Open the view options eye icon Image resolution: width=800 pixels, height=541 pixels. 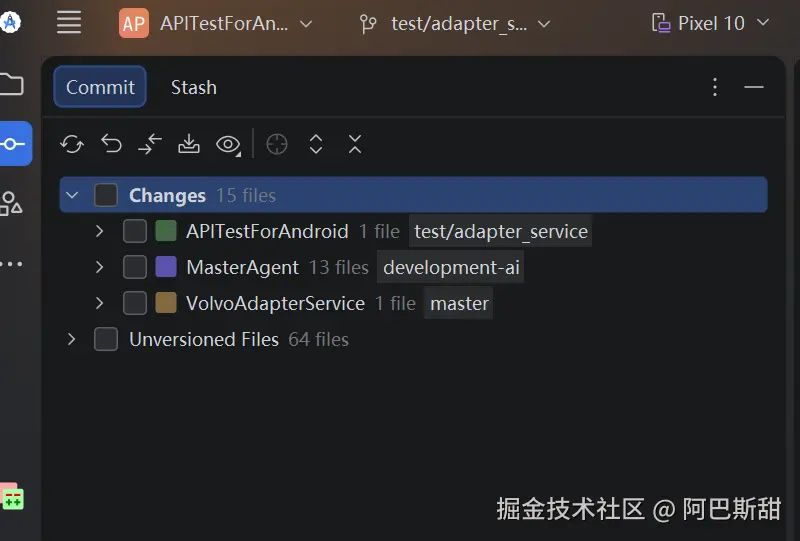coord(228,144)
